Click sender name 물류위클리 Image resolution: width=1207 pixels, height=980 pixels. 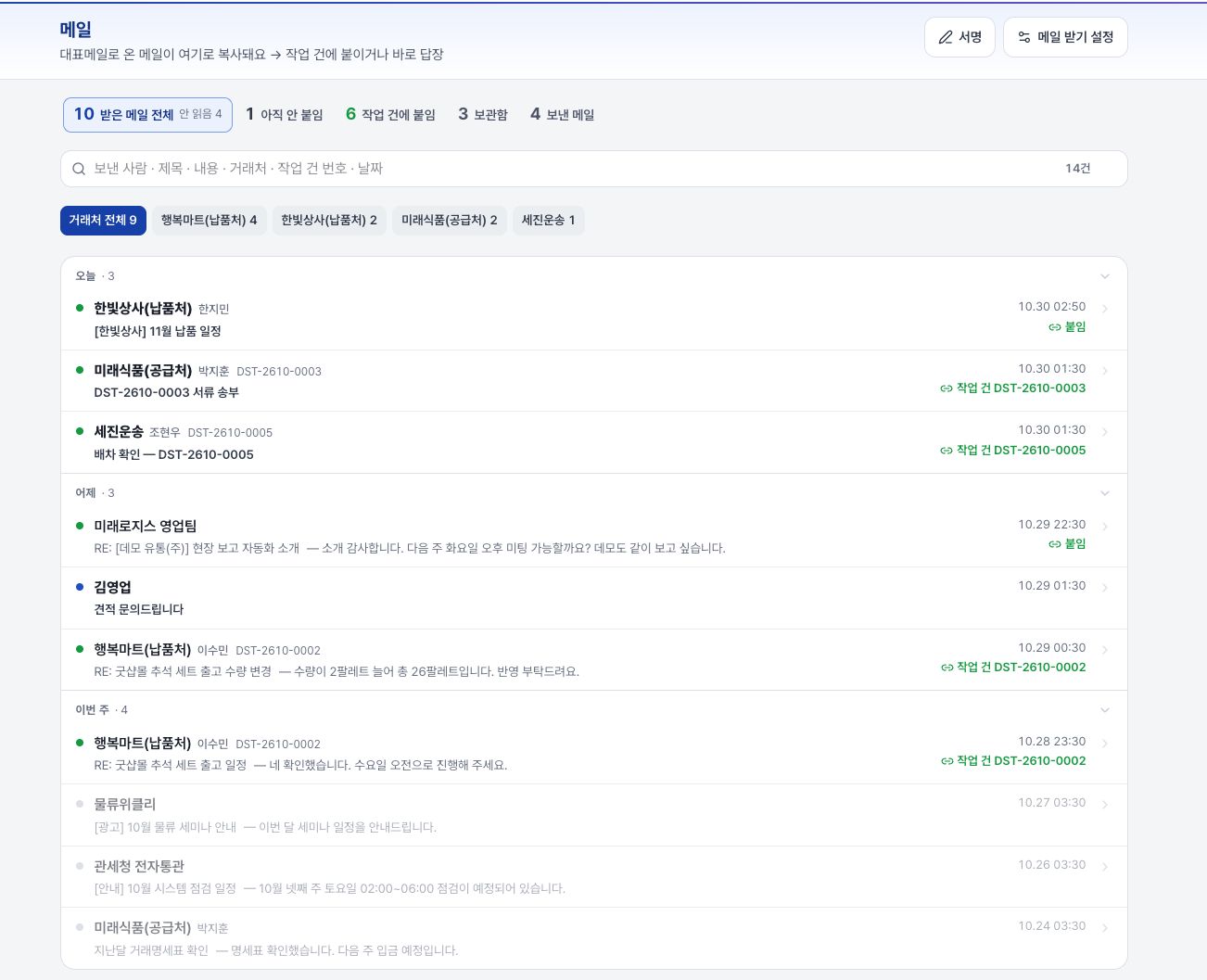(125, 805)
